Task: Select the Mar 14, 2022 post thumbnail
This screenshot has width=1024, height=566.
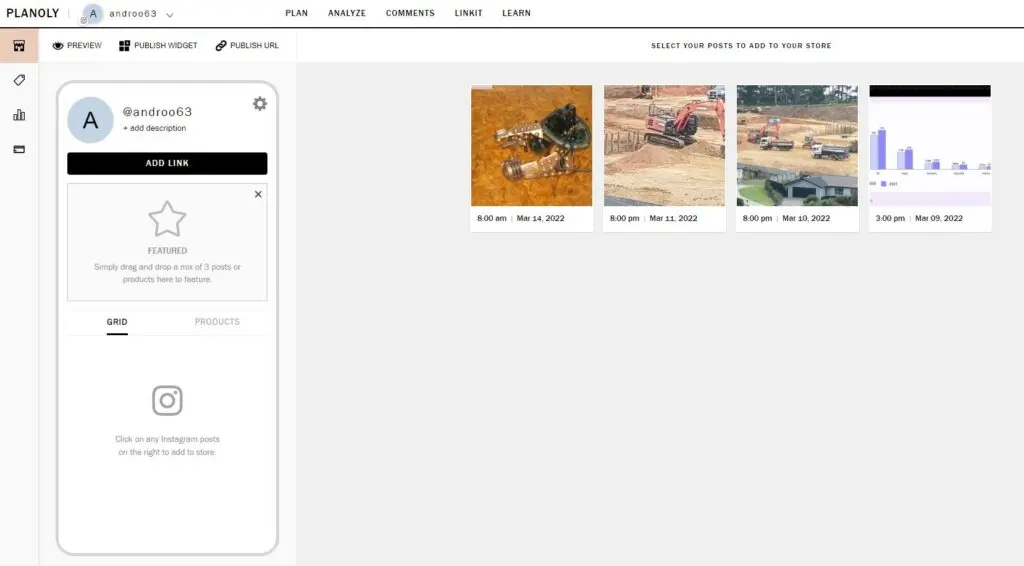Action: (x=531, y=146)
